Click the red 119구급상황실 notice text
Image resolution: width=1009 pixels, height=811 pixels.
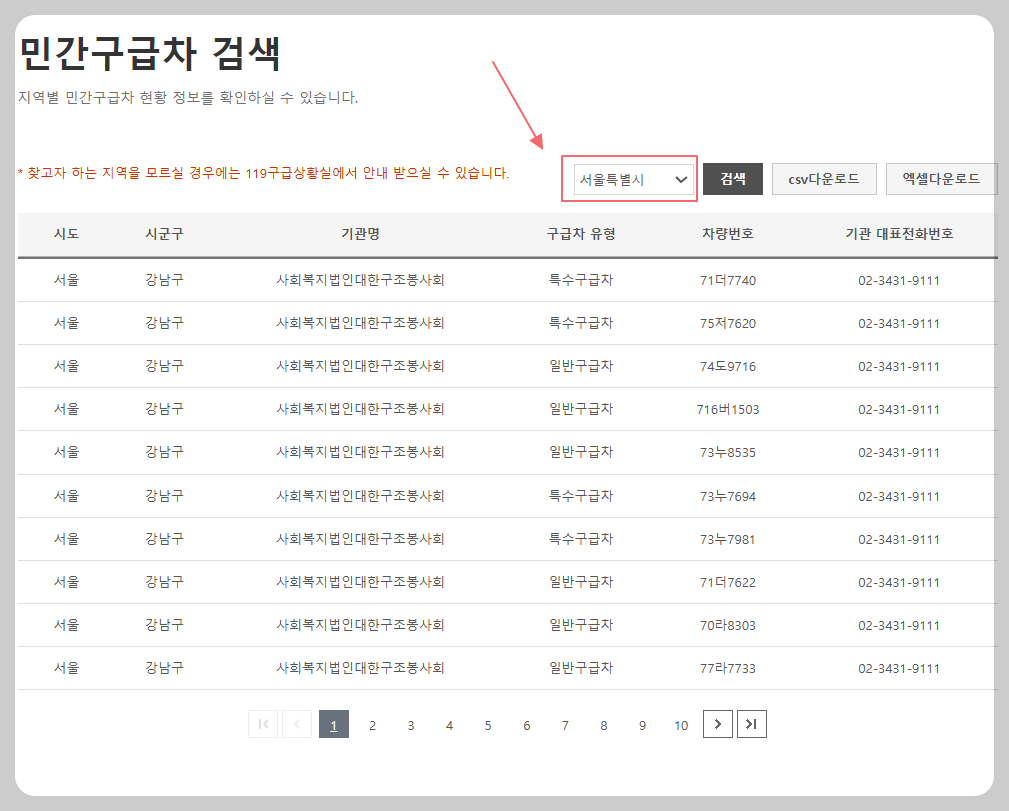[x=263, y=173]
